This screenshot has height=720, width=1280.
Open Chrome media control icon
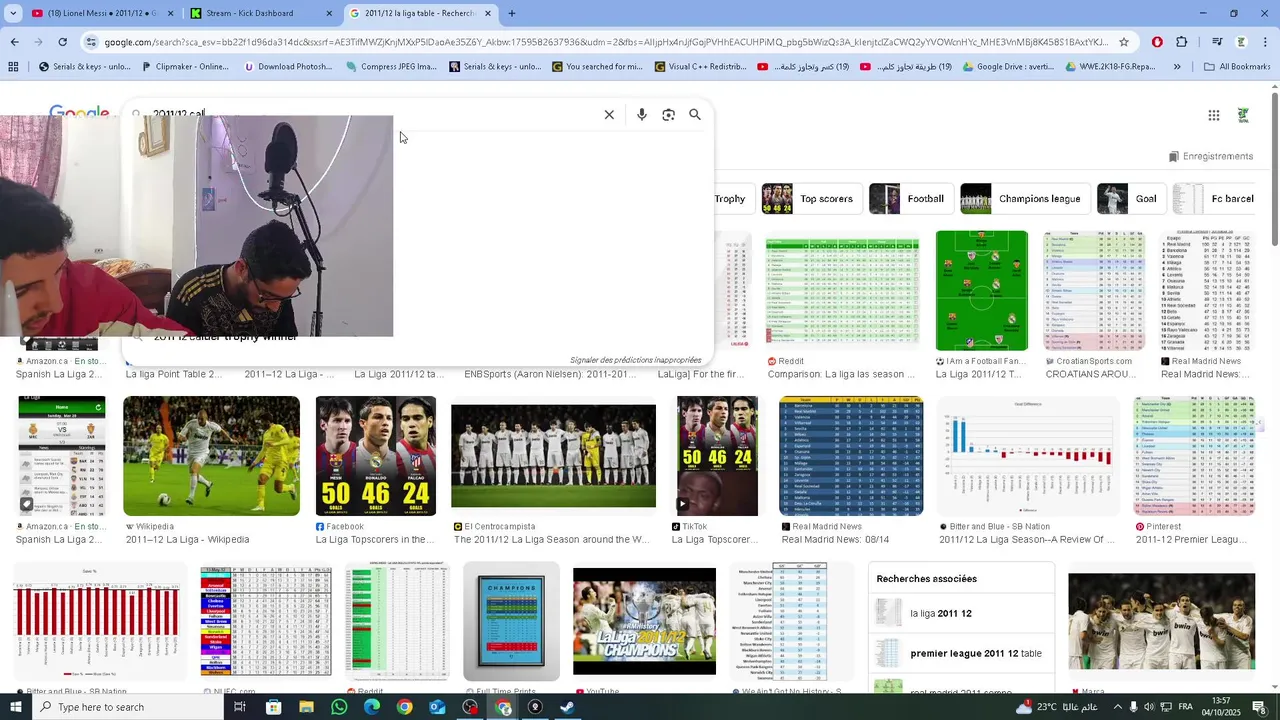click(1217, 42)
